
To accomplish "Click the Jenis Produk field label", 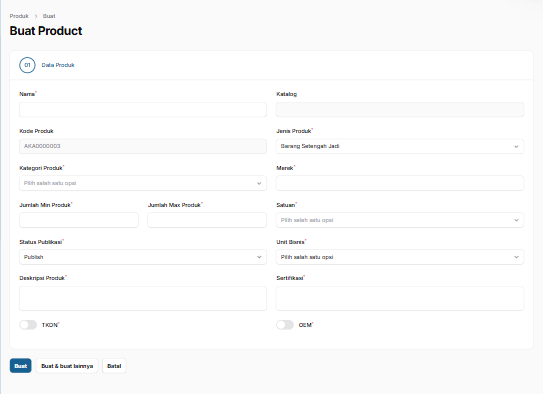I will [x=293, y=131].
